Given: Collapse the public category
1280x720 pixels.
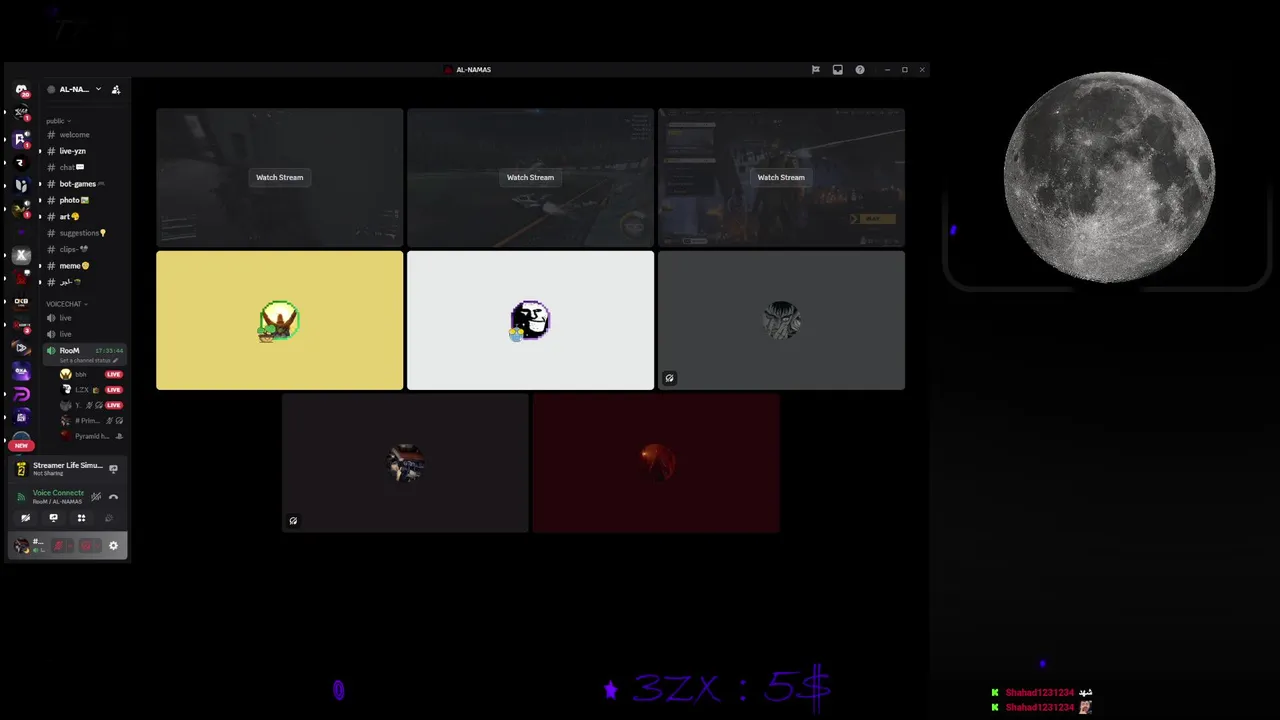Looking at the screenshot, I should coord(58,121).
